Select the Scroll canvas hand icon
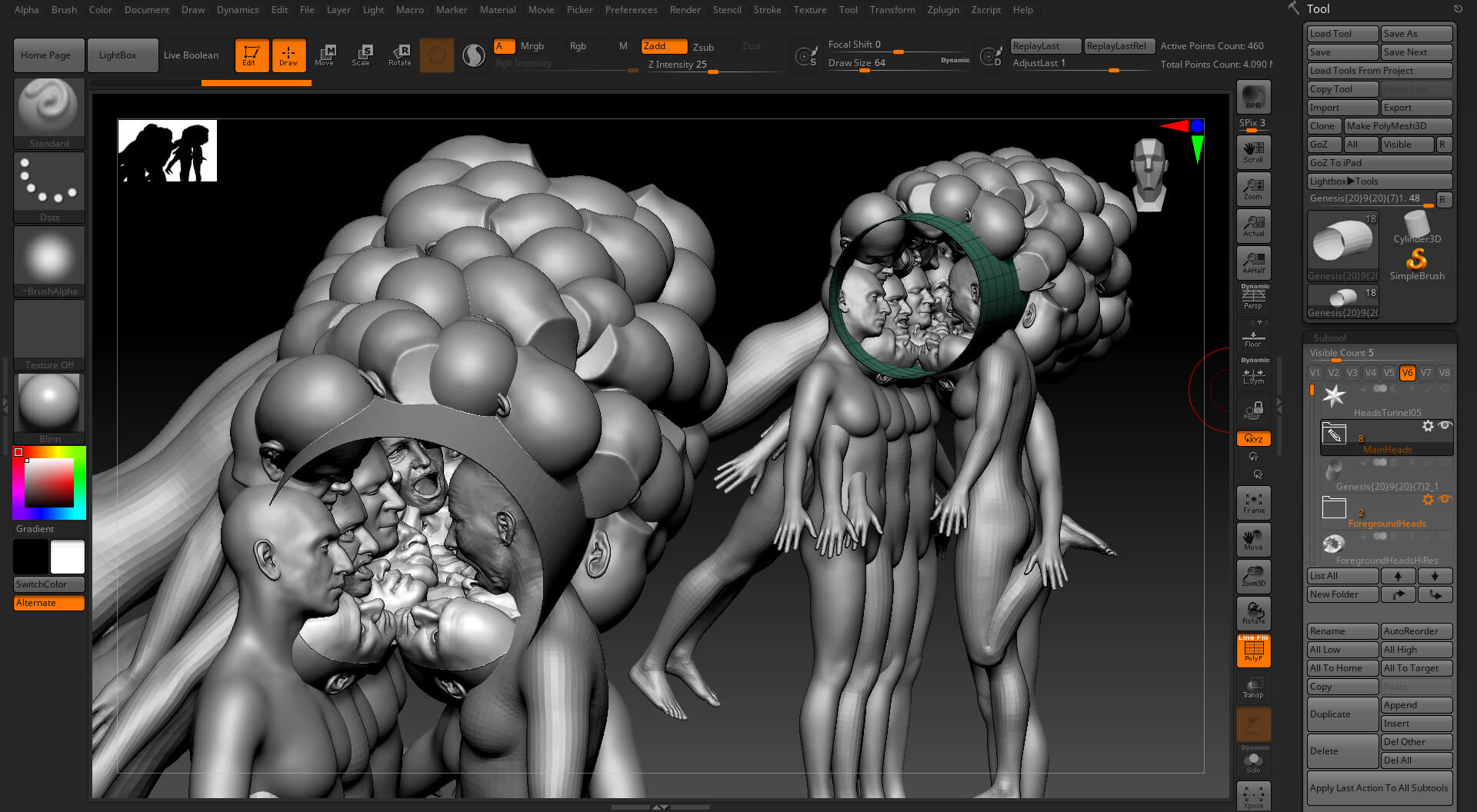Screen dimensions: 1477x812 1253,152
